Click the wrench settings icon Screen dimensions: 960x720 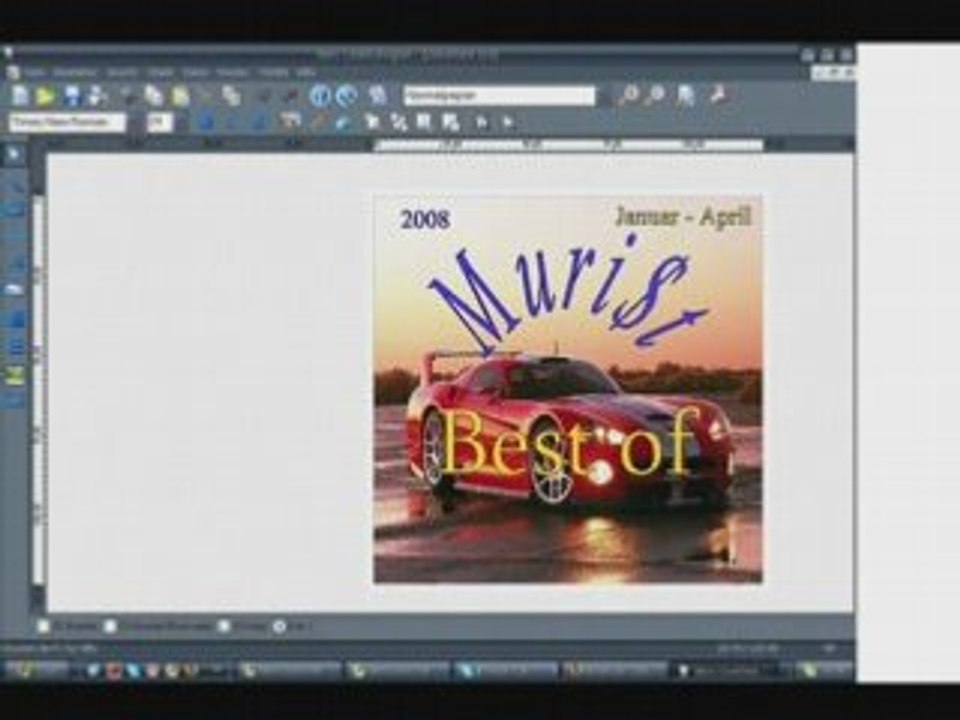click(716, 94)
